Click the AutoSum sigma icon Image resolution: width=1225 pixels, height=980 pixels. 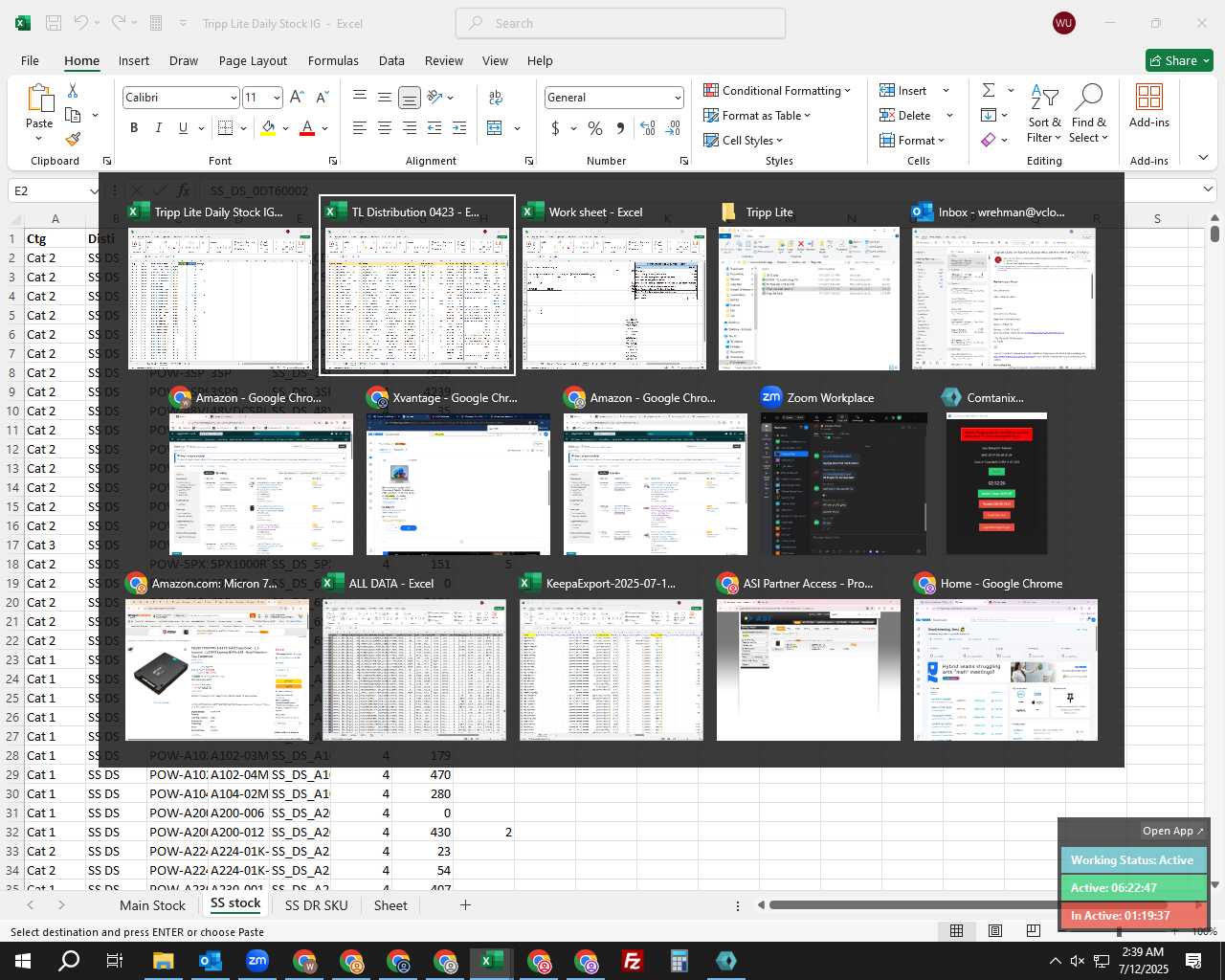pos(989,90)
